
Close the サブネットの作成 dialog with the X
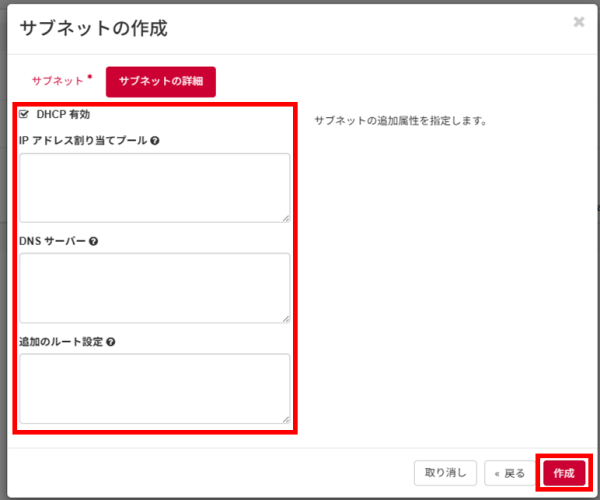[x=578, y=22]
